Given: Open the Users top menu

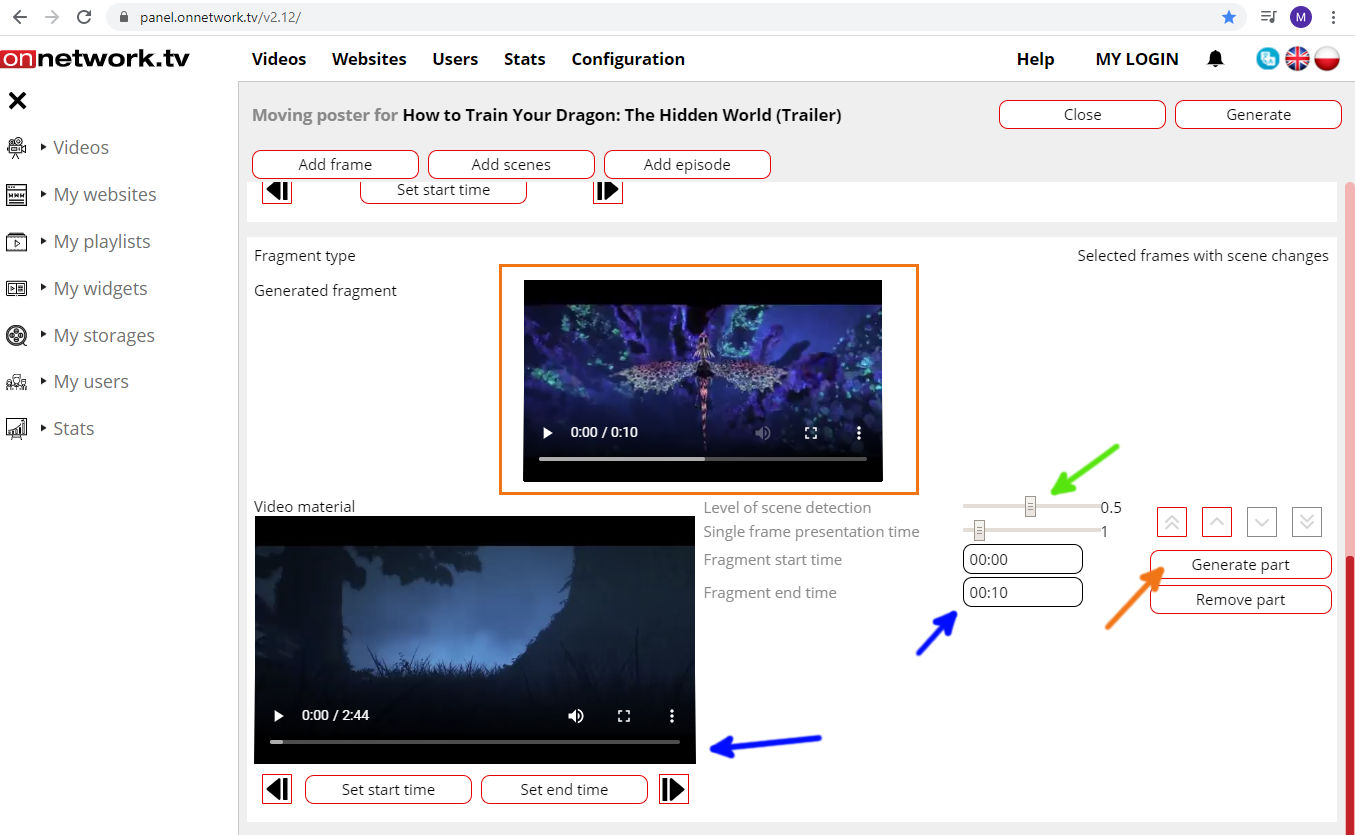Looking at the screenshot, I should pos(455,59).
